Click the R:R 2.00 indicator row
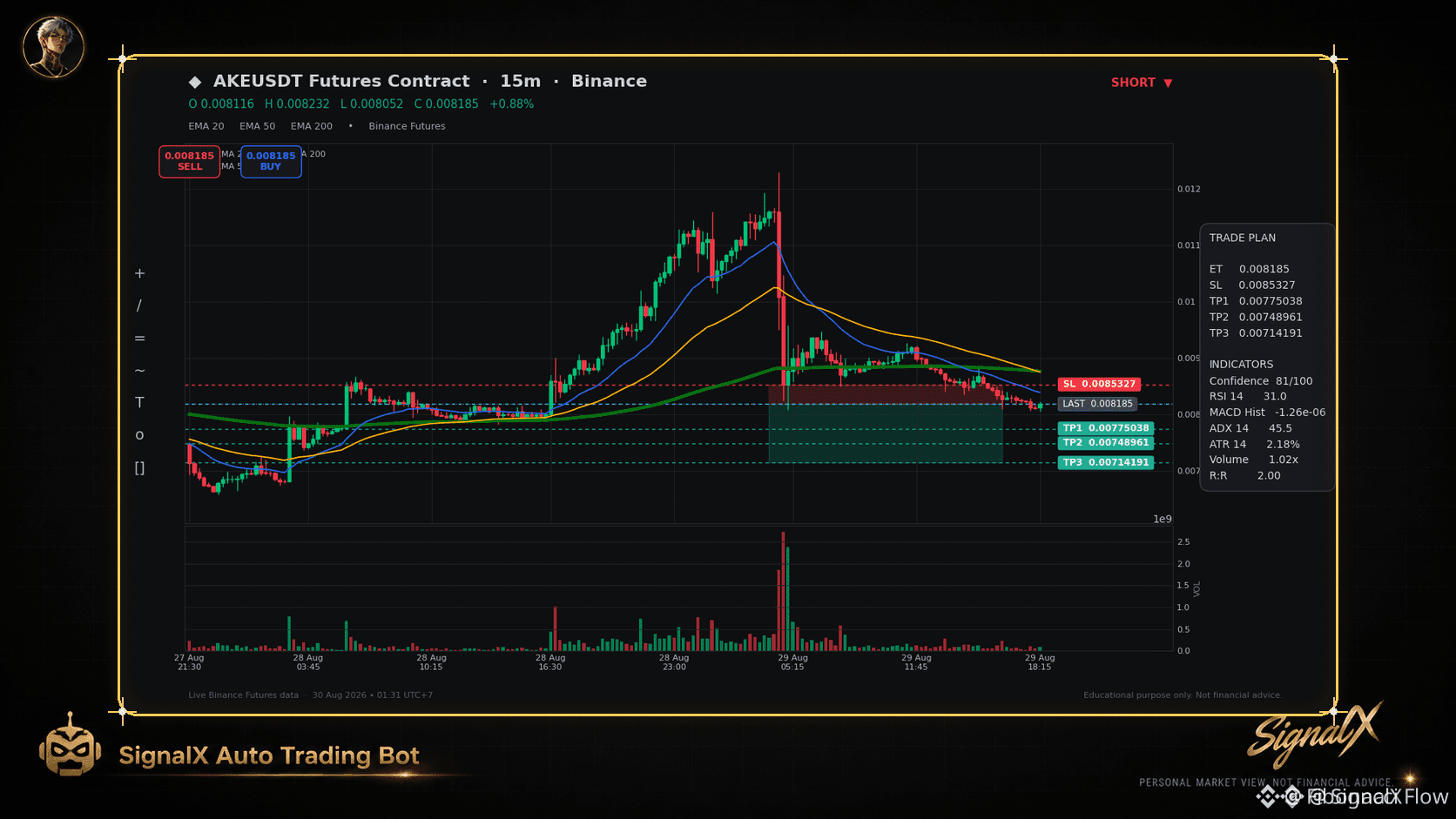 (x=1244, y=475)
